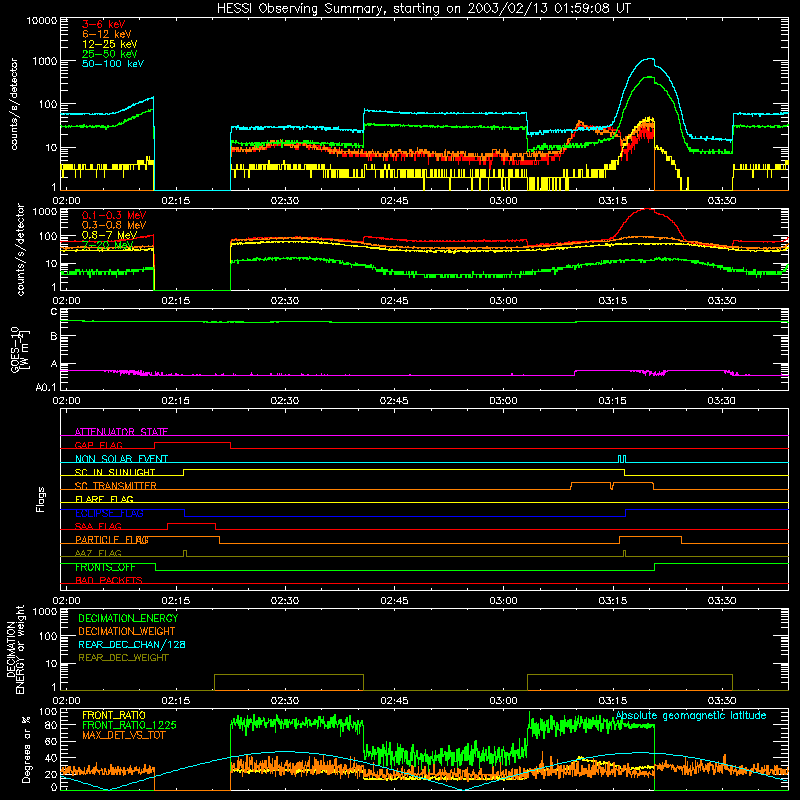Select the PARTICLE_FLAG label

click(112, 540)
